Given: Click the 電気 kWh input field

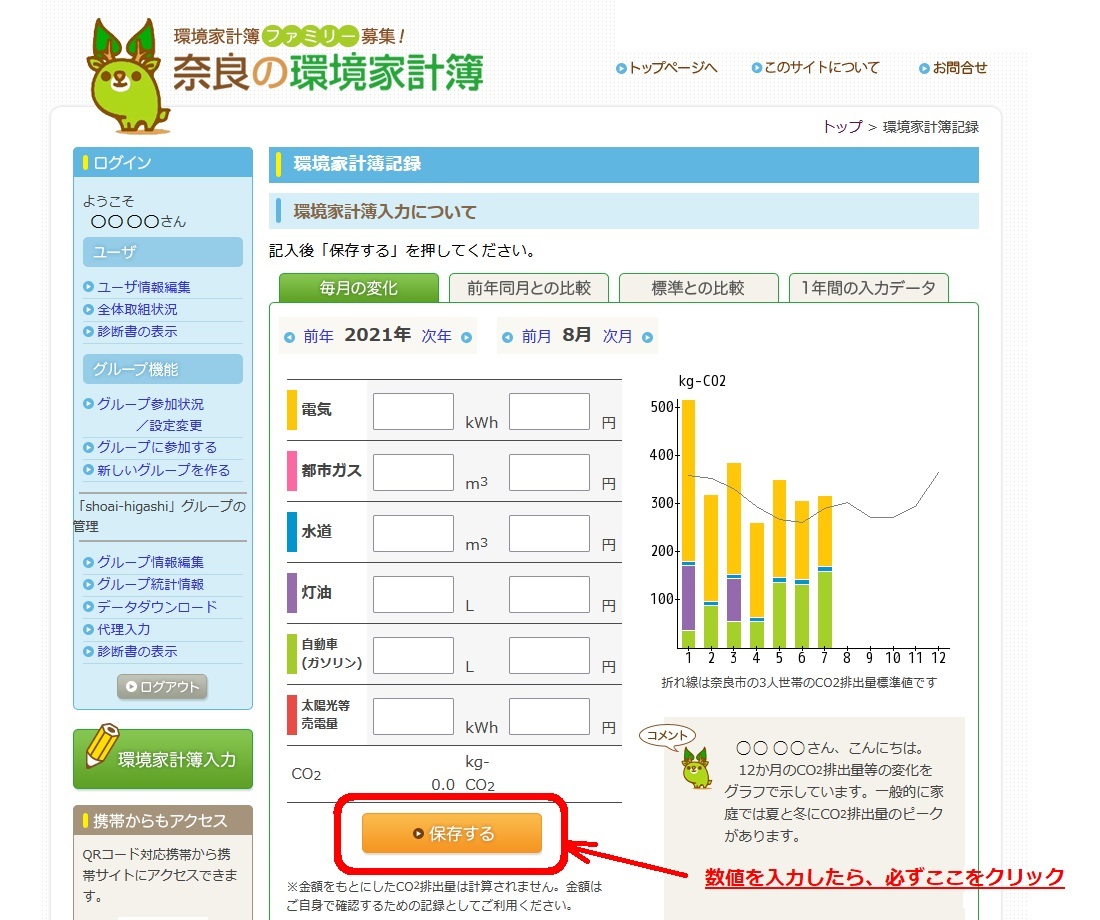Looking at the screenshot, I should coord(413,411).
